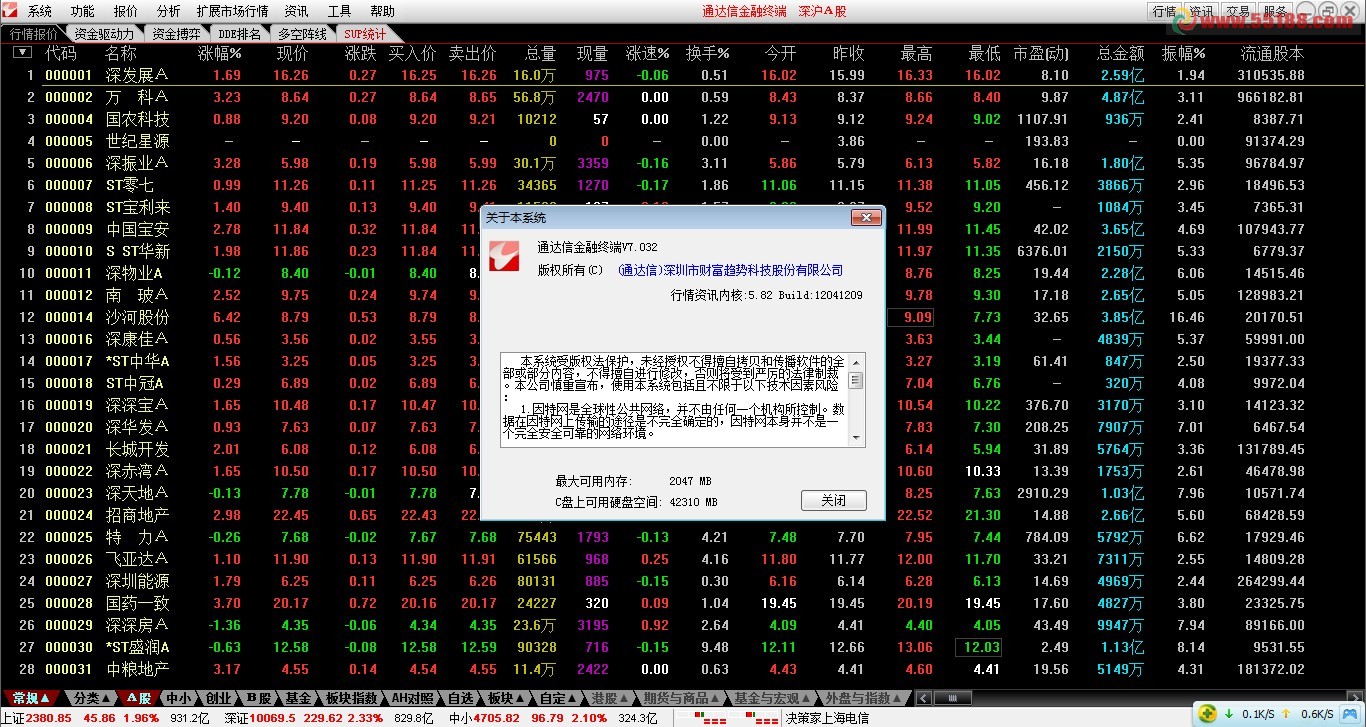The height and width of the screenshot is (727, 1366).
Task: Sort by the 市盈(动) column header
Action: 1041,53
